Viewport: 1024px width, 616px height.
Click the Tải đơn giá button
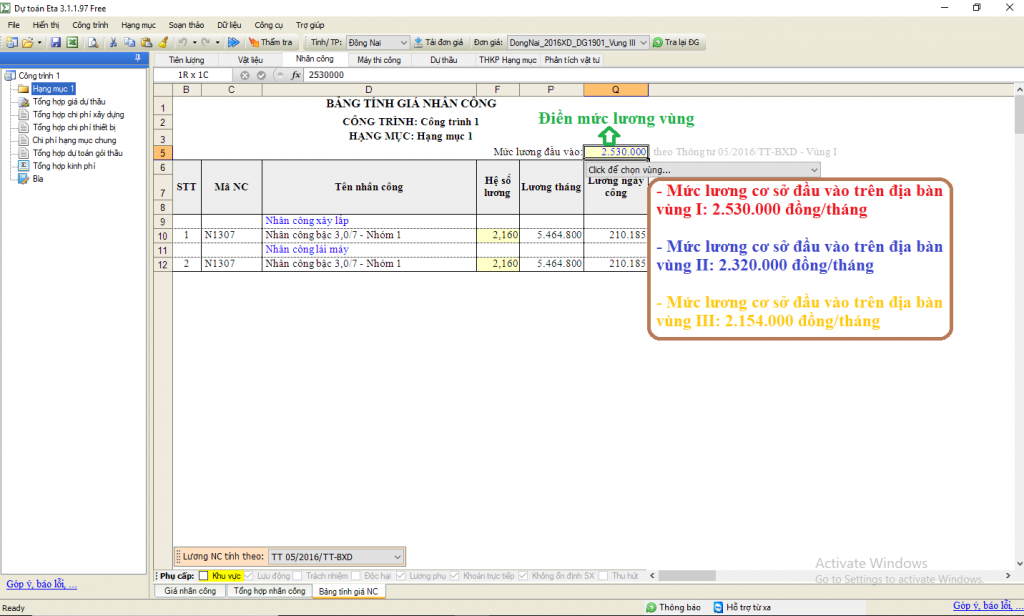[438, 42]
